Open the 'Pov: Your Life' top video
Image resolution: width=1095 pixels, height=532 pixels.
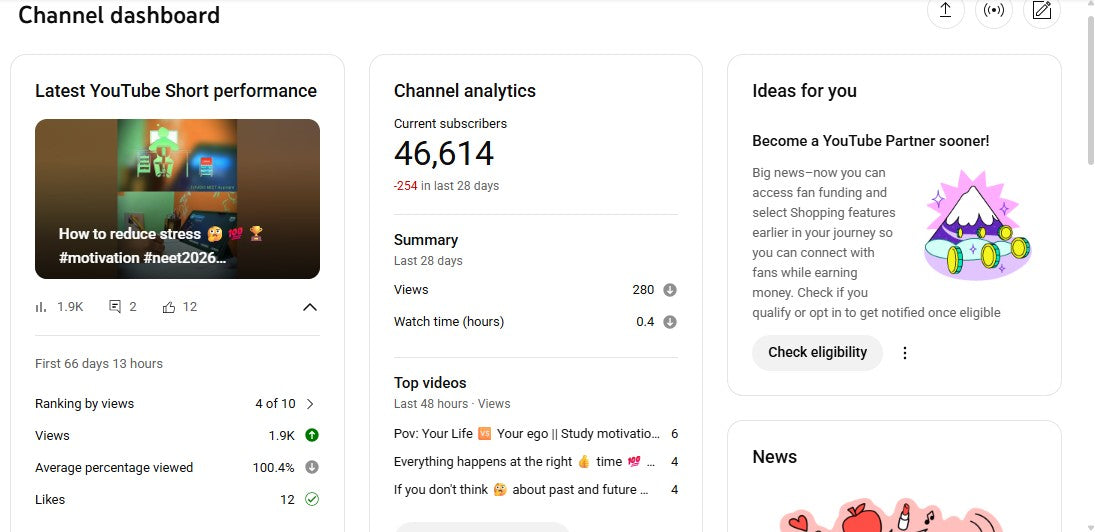[x=527, y=434]
